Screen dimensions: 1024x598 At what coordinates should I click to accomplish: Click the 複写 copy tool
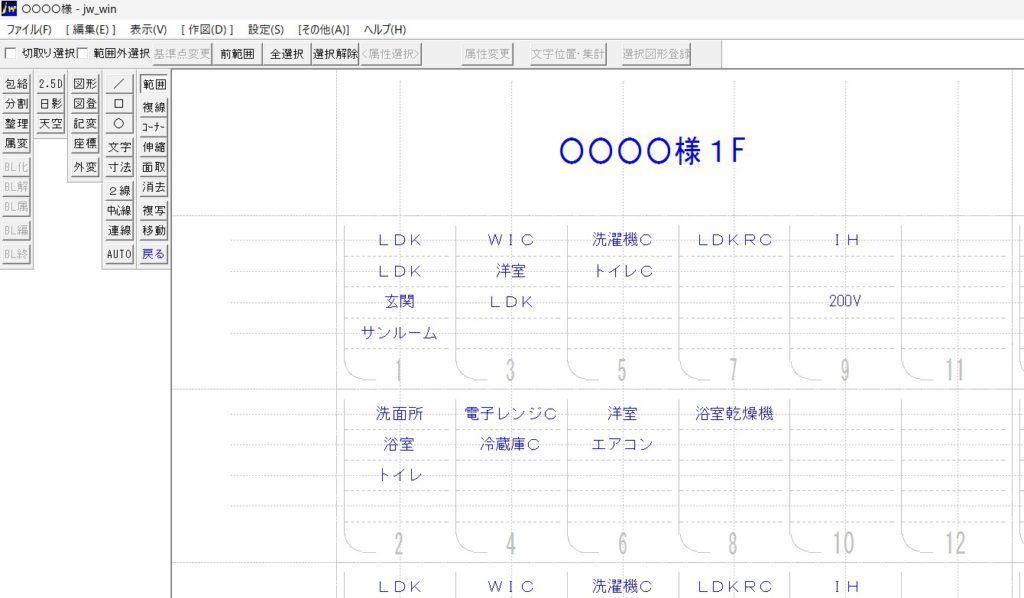[153, 210]
